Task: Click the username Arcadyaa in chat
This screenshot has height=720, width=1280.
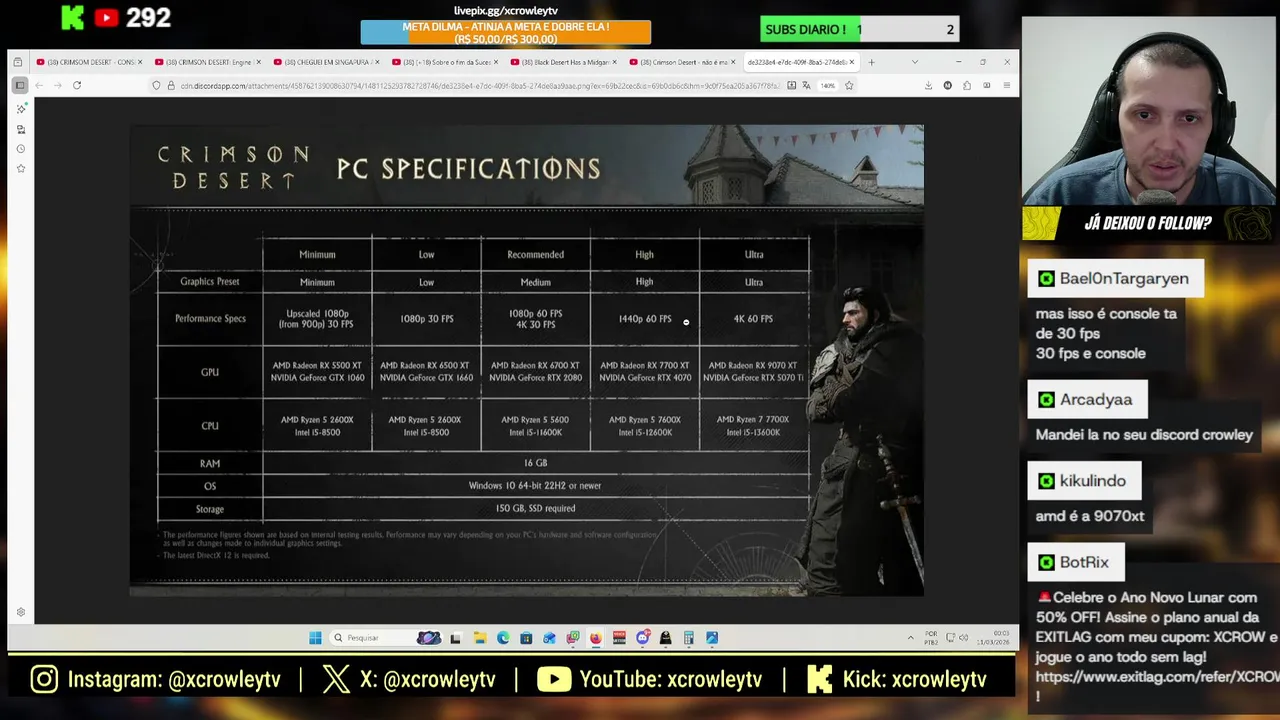Action: point(1096,400)
